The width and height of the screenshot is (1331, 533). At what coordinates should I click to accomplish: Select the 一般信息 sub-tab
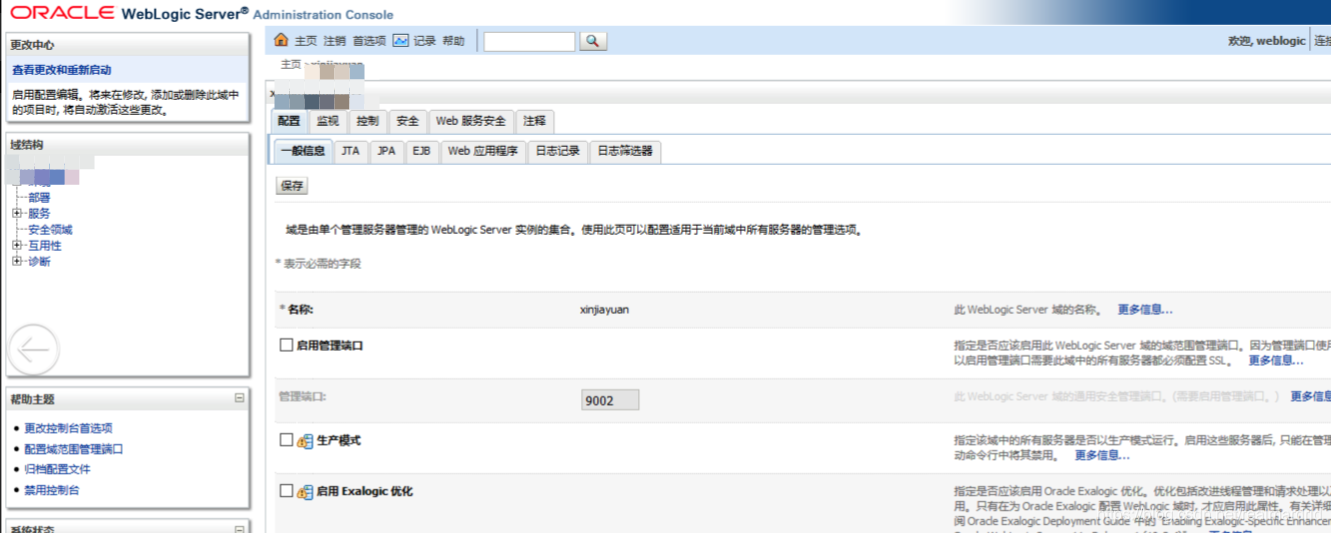[302, 151]
